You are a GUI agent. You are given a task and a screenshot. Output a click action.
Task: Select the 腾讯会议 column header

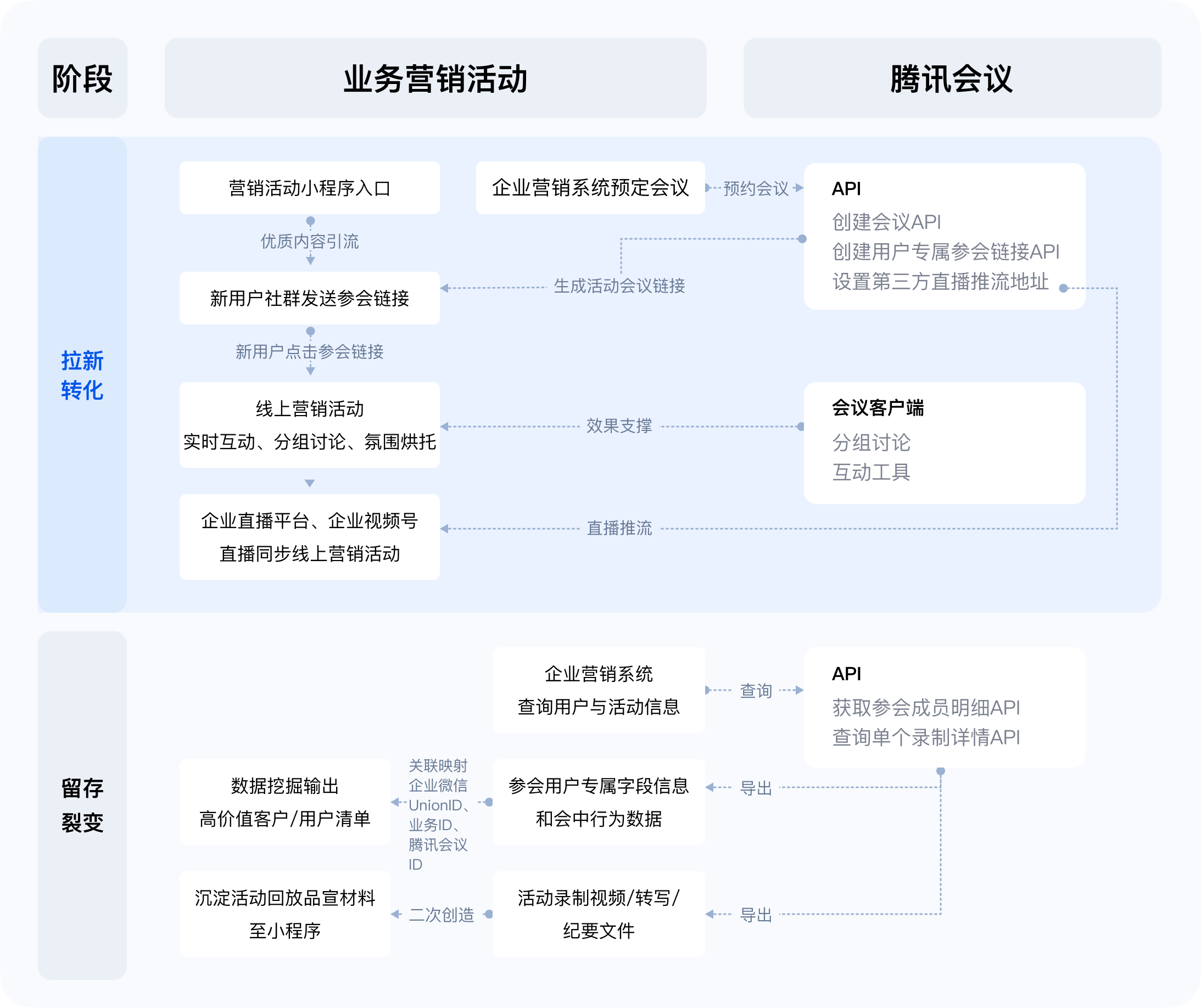click(x=952, y=79)
